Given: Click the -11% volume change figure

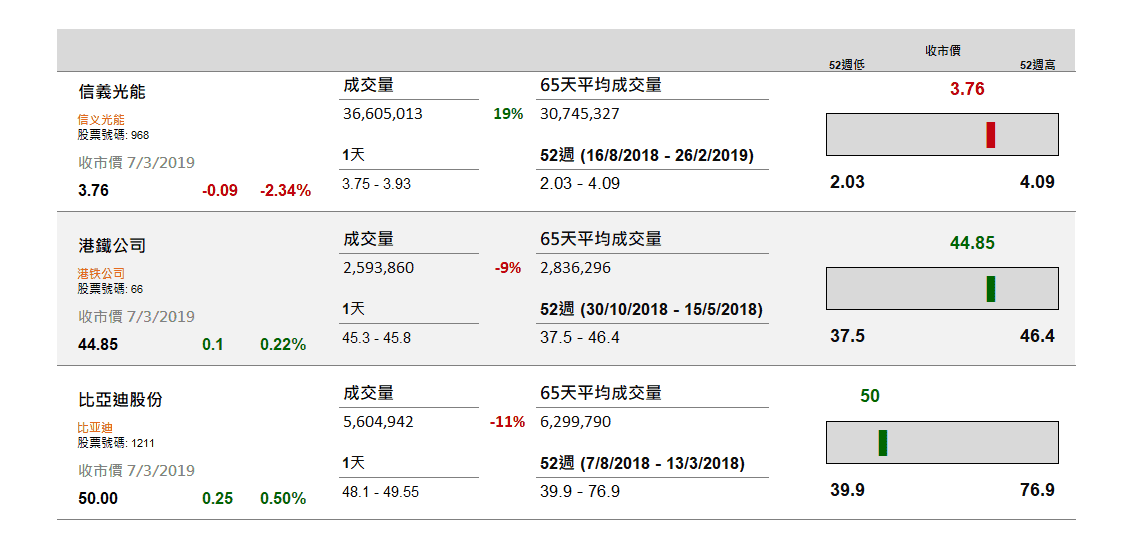Looking at the screenshot, I should 507,422.
